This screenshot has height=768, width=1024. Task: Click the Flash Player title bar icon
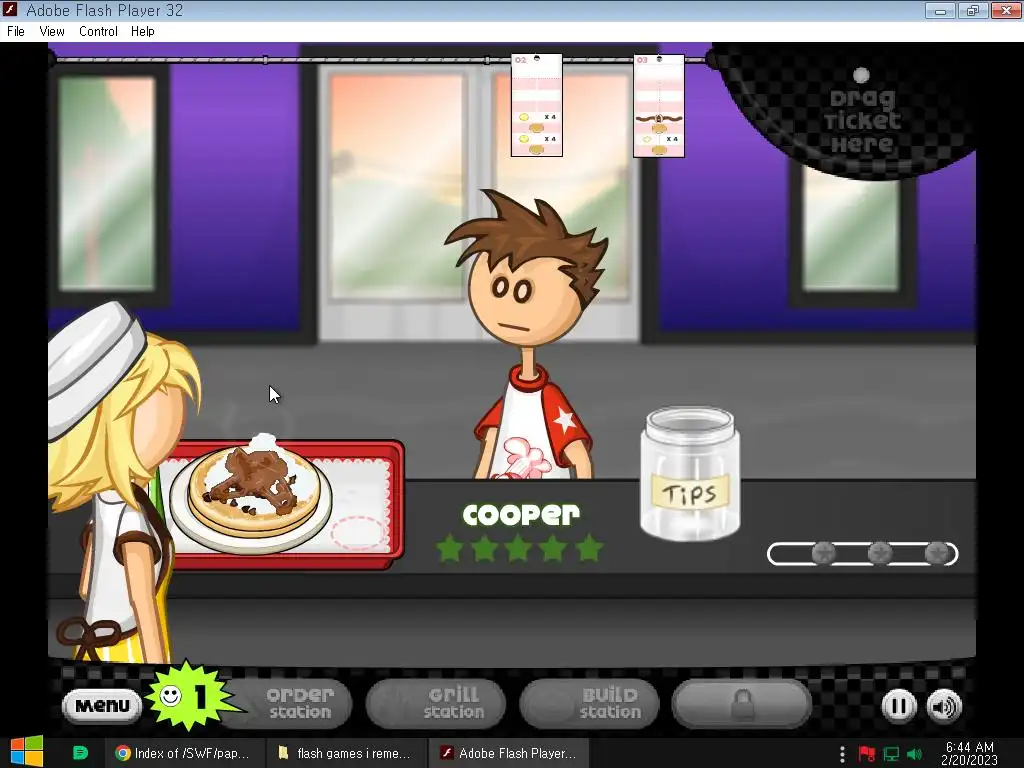point(10,10)
